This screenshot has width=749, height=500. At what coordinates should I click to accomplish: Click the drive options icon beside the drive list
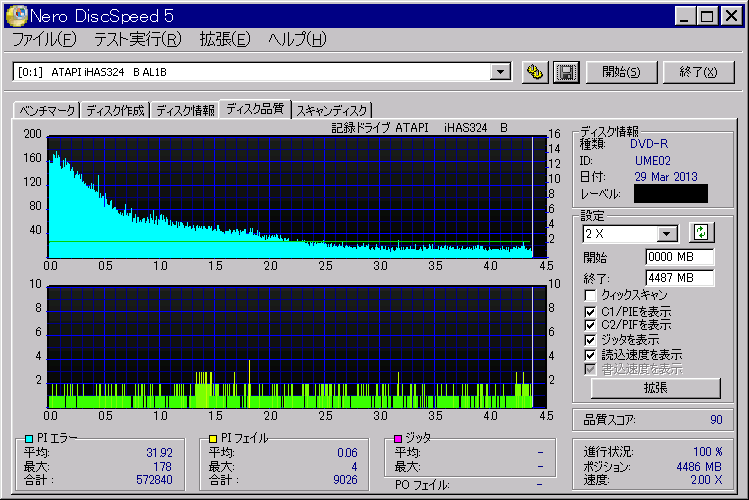click(535, 73)
